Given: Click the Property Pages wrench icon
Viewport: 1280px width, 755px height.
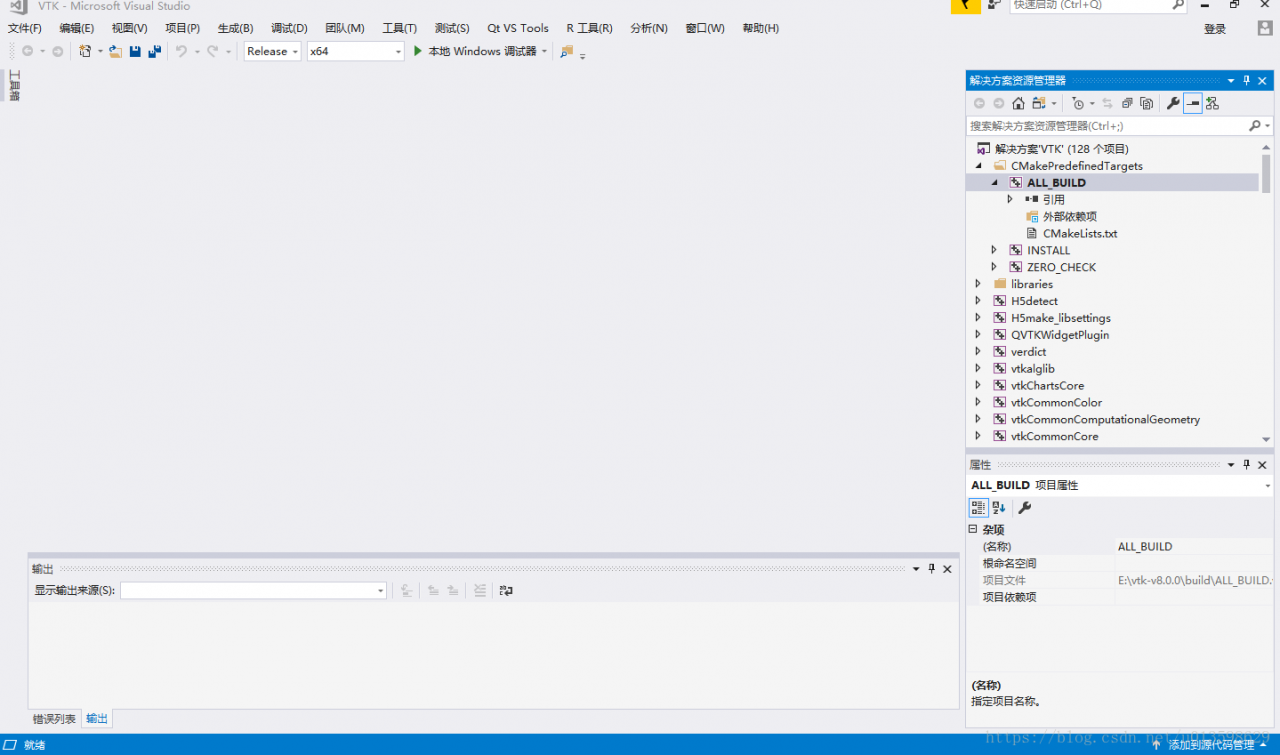Looking at the screenshot, I should click(1024, 508).
